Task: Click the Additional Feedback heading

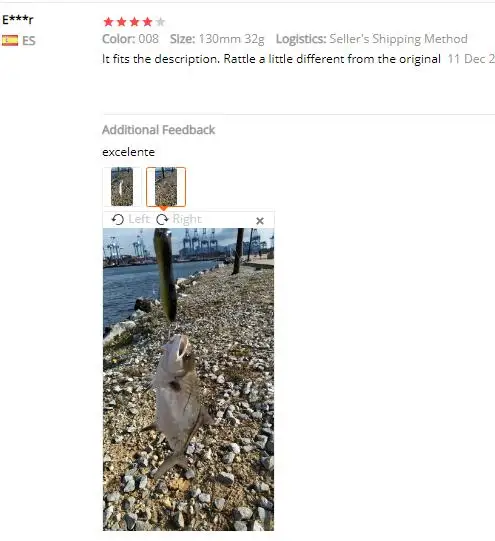Action: pos(159,130)
